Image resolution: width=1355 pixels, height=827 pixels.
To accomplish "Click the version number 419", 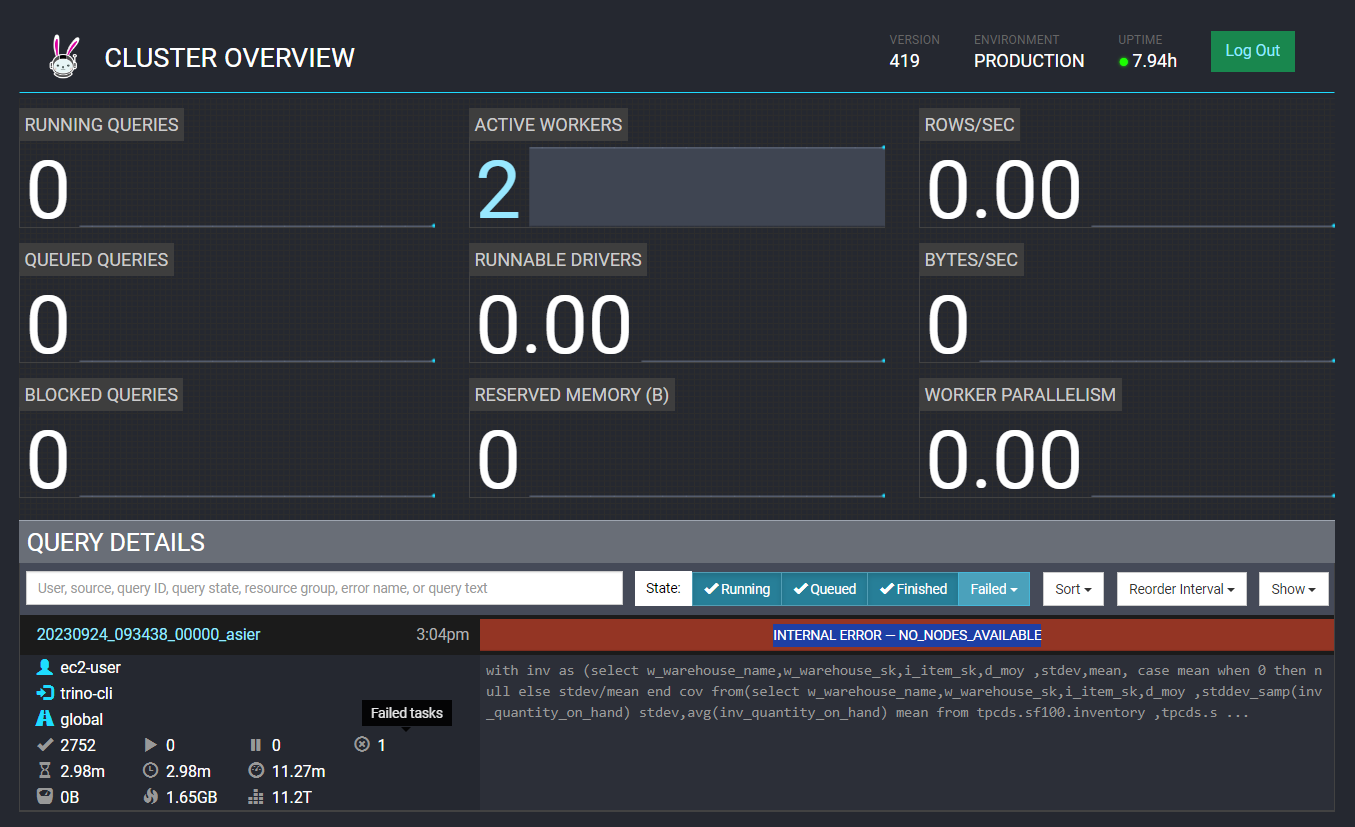I will [904, 61].
